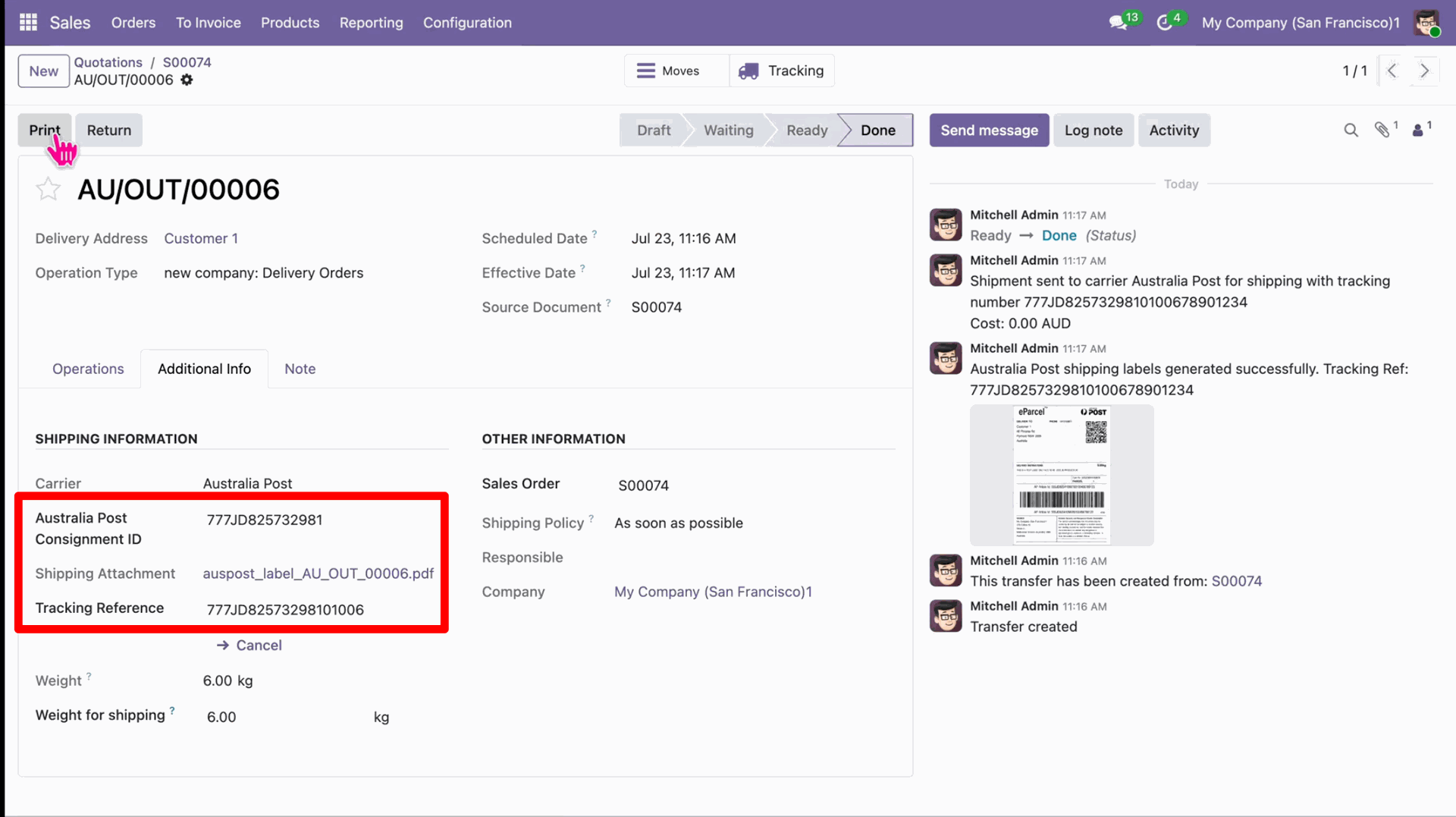Viewport: 1456px width, 817px height.
Task: Click the Scheduled Date value Jul 23, 11:16 AM
Action: 684,239
